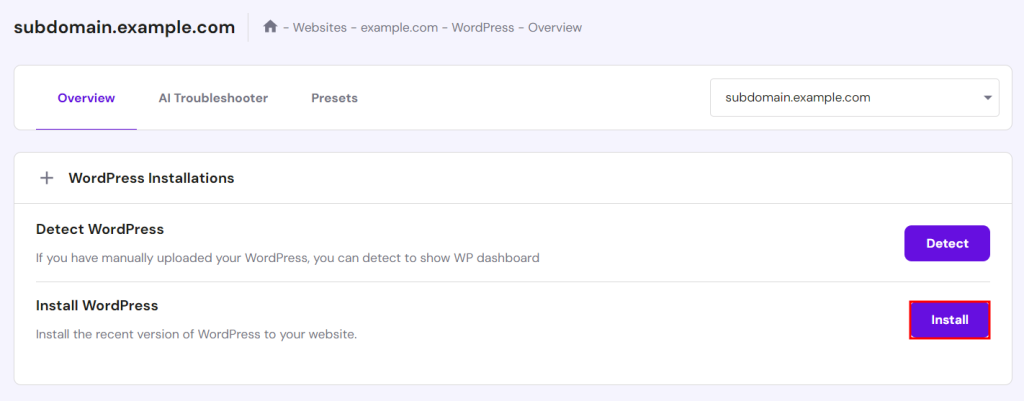Select text about manually uploaded WordPress
Image resolution: width=1024 pixels, height=401 pixels.
tap(287, 258)
